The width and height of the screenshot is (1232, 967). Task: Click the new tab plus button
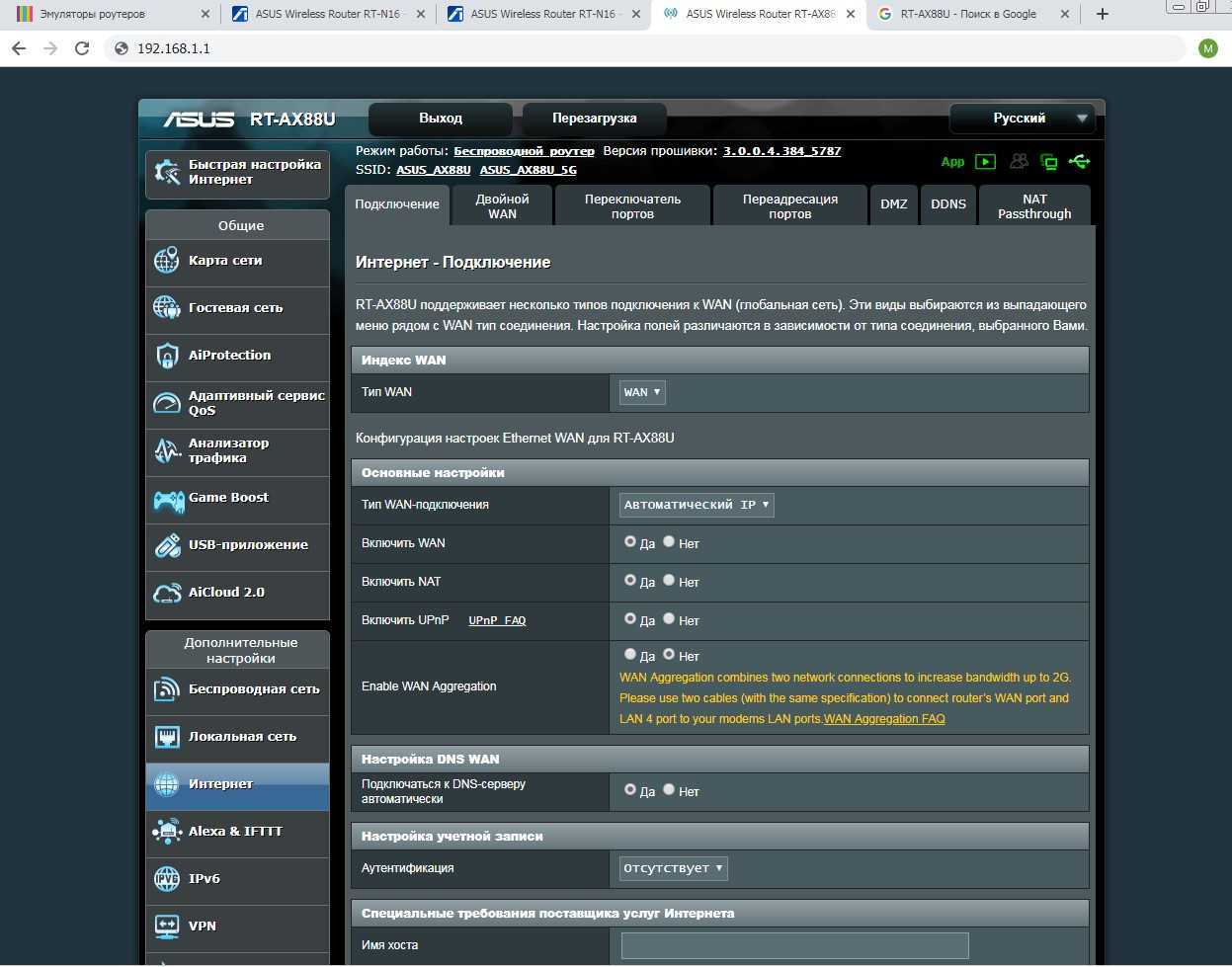pyautogui.click(x=1103, y=14)
